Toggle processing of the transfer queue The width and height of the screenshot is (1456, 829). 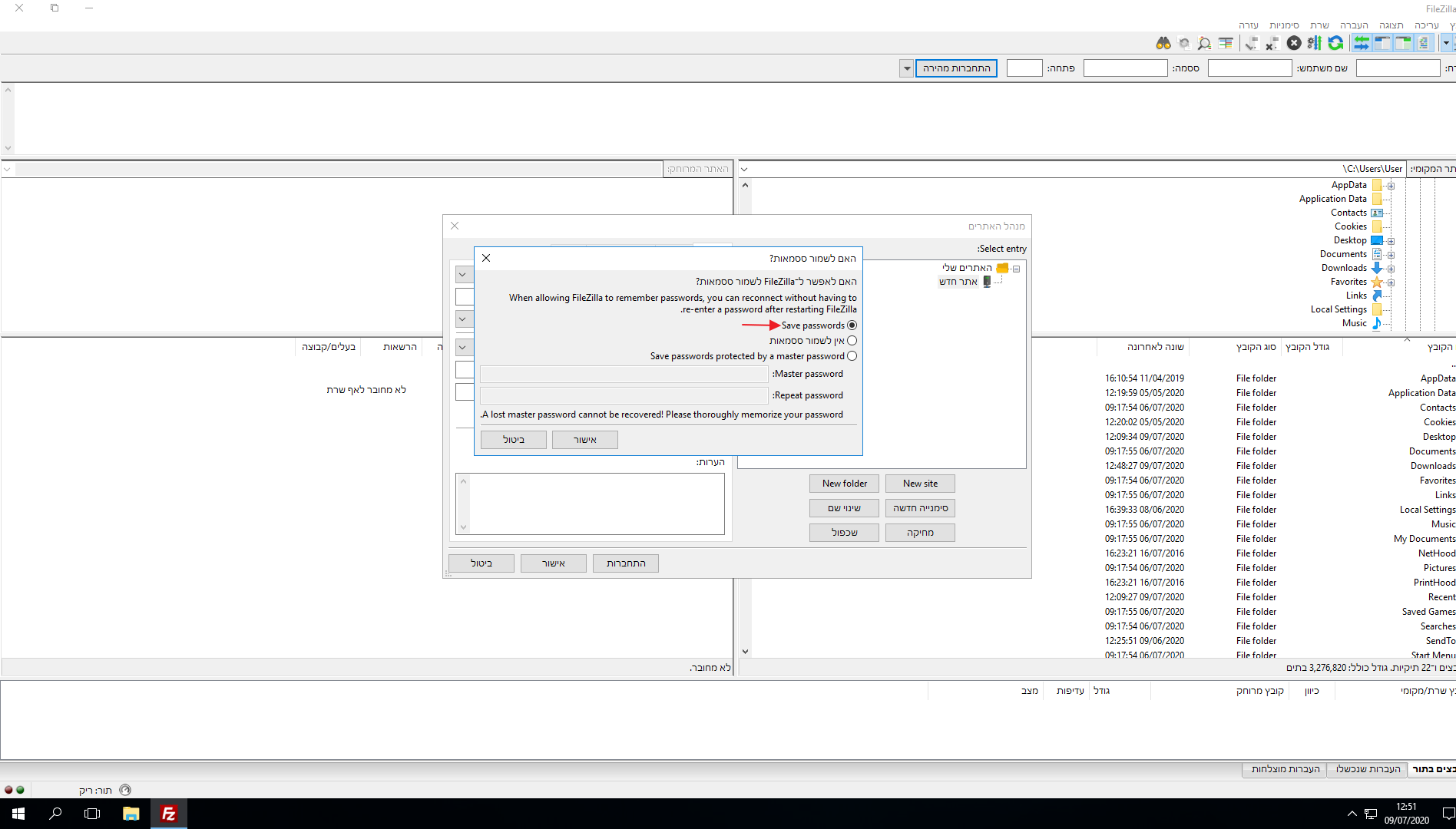(1315, 43)
